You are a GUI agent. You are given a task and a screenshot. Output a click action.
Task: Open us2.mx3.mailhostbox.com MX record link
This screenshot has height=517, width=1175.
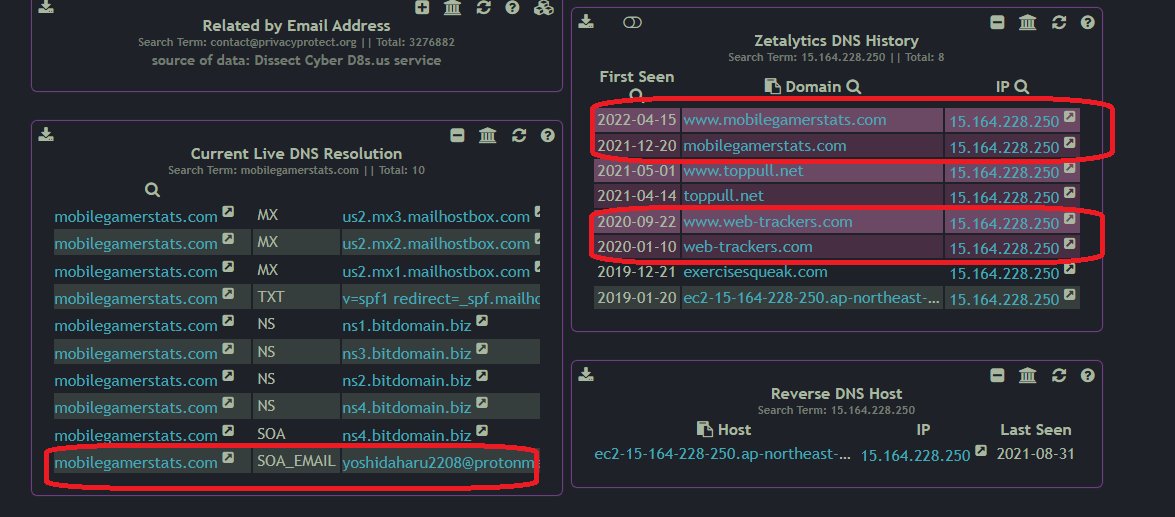point(436,217)
